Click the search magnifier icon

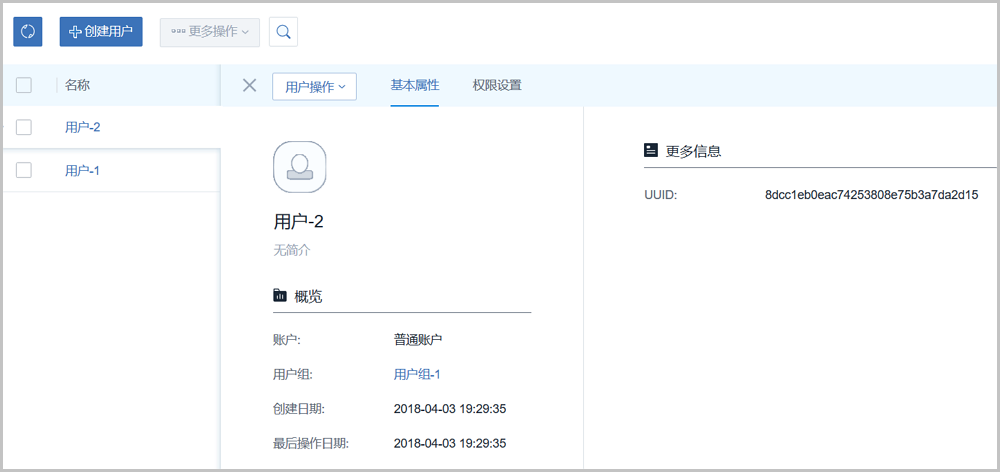[x=283, y=31]
